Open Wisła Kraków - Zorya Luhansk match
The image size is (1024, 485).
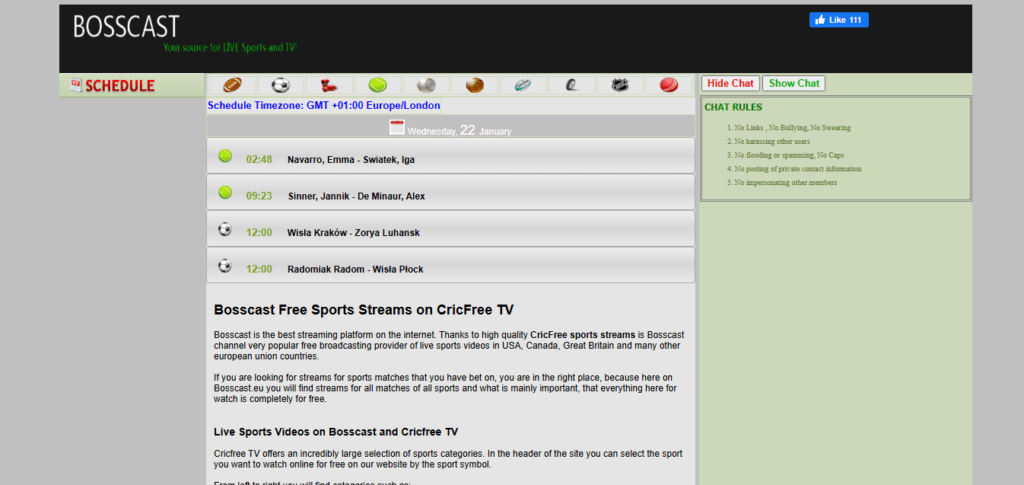coord(353,233)
